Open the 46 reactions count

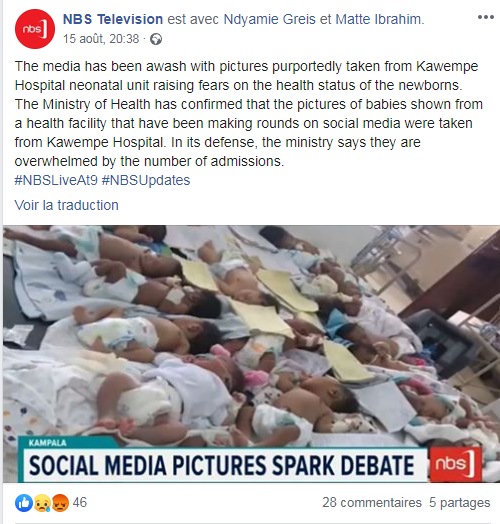coord(80,503)
